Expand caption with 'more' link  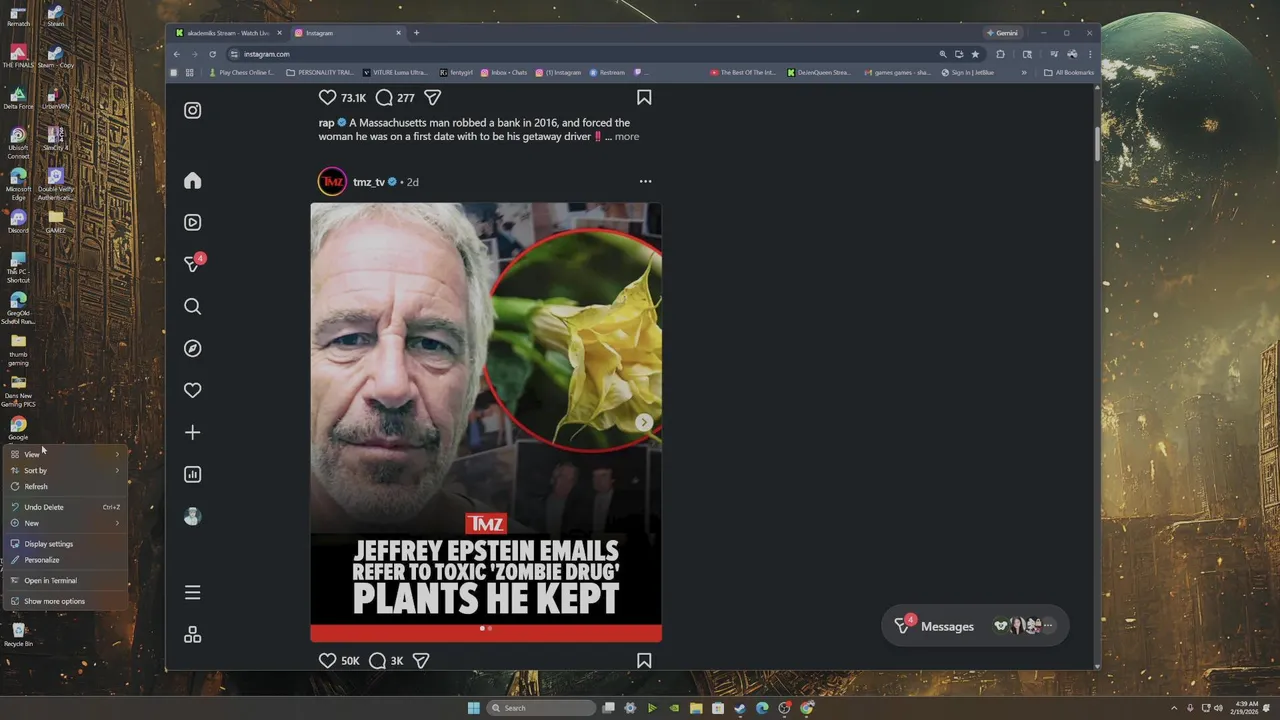(627, 137)
